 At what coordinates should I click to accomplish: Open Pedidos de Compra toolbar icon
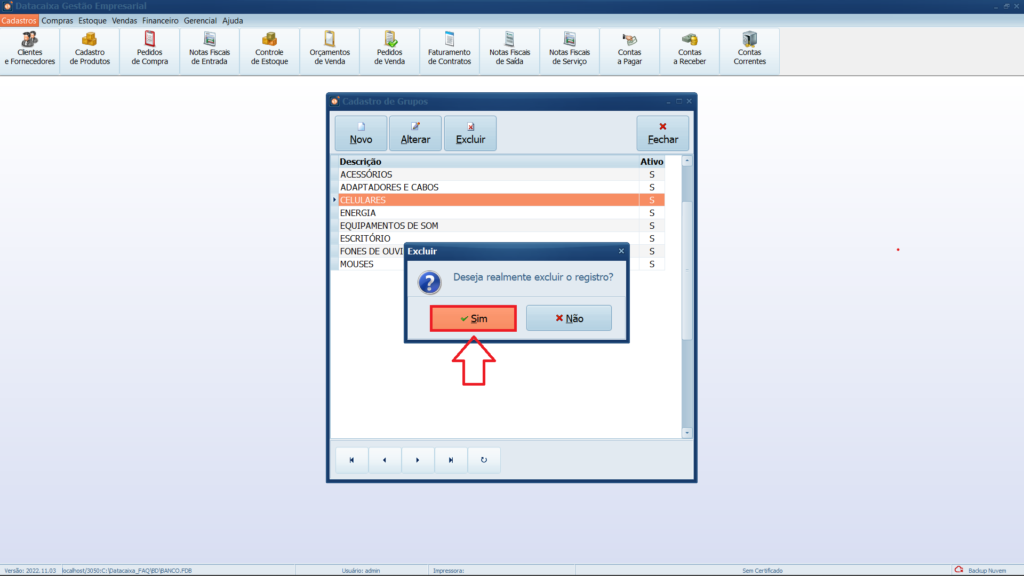coord(150,50)
